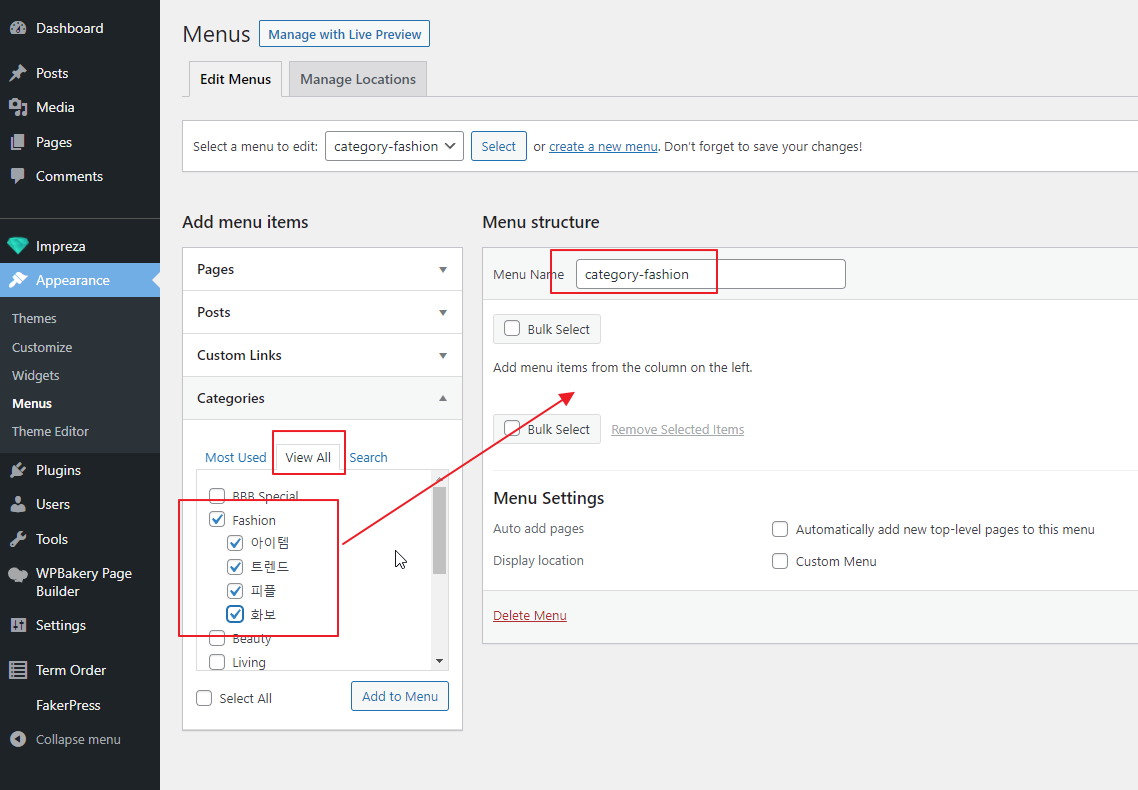The image size is (1138, 790).
Task: Click the Tools wrench icon
Action: coord(18,539)
